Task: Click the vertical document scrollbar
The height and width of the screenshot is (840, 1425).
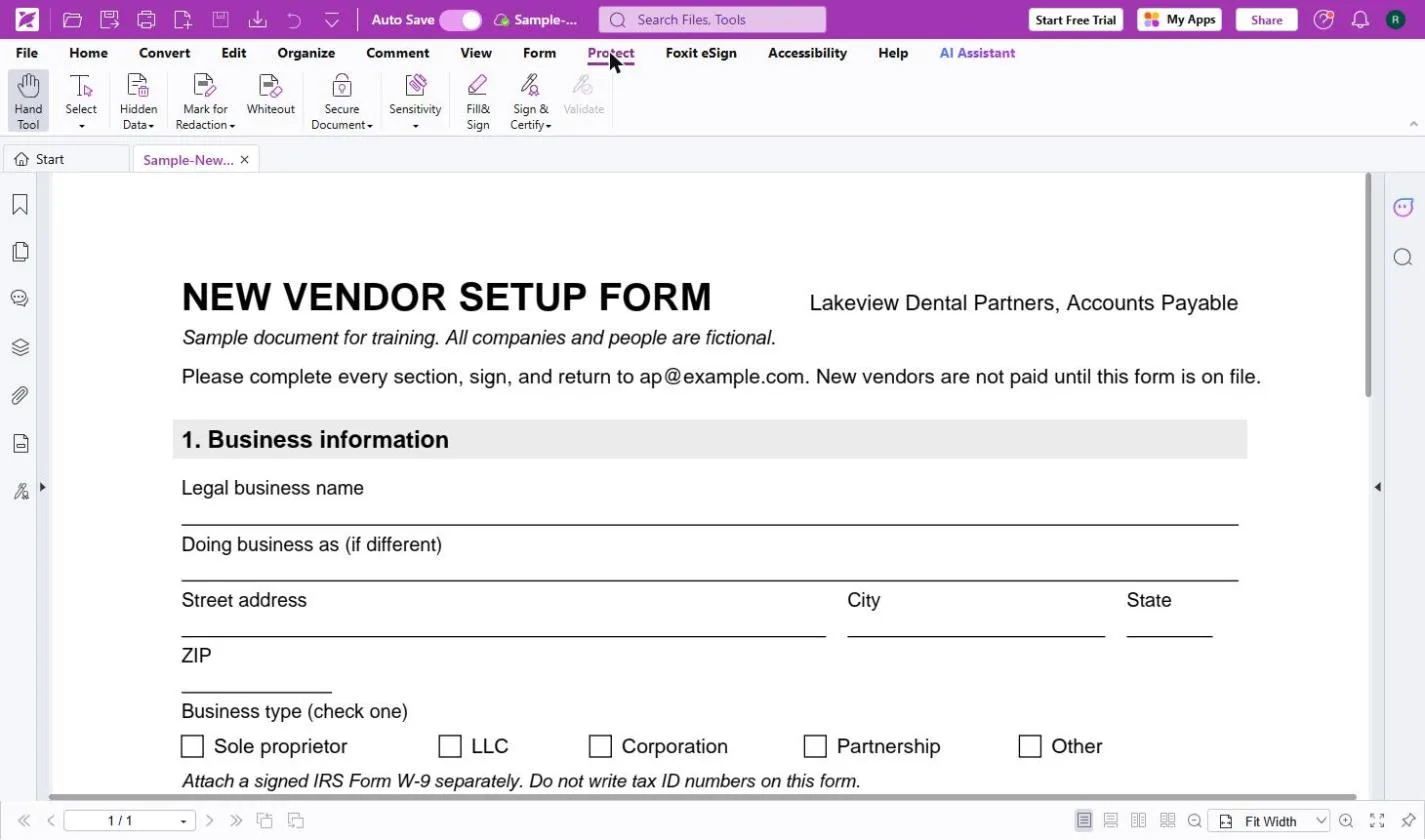Action: pyautogui.click(x=1369, y=286)
